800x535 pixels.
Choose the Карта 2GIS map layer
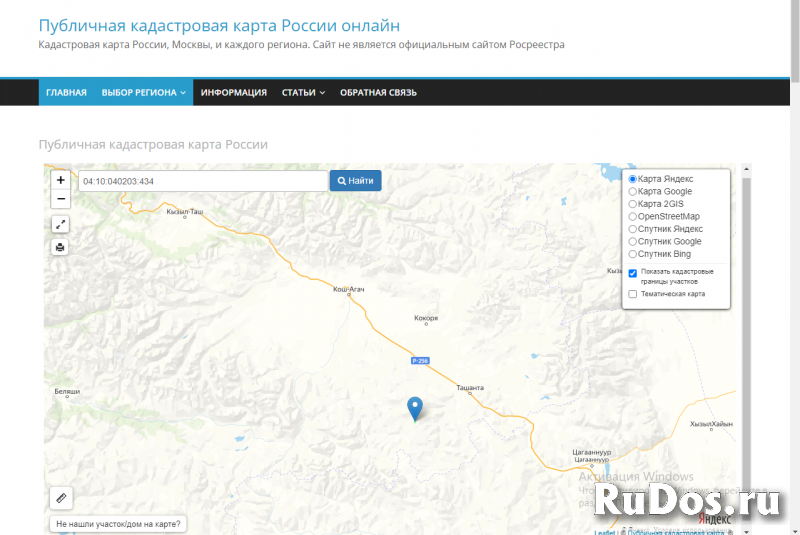(633, 204)
